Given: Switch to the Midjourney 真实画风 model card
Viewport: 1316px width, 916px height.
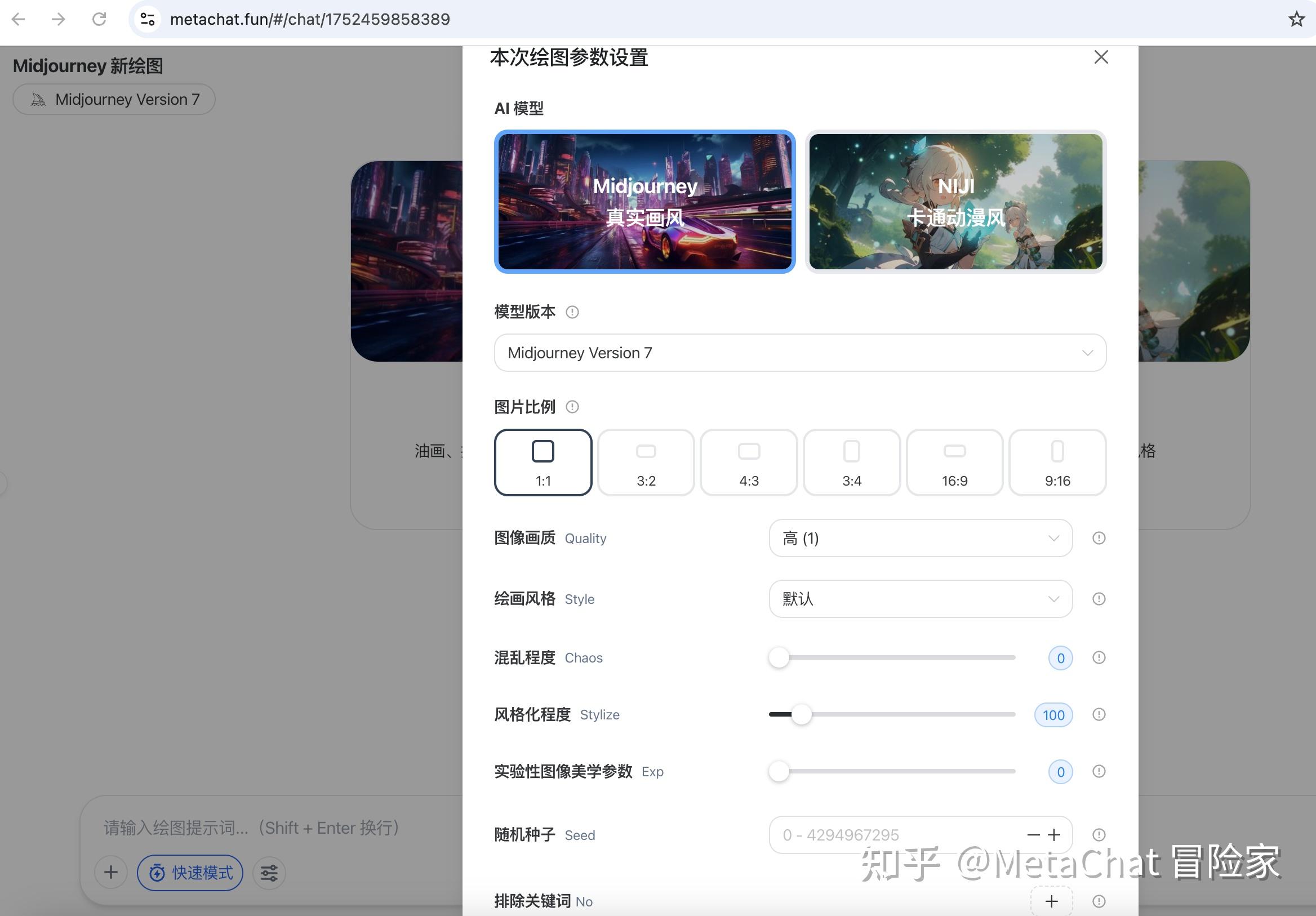Looking at the screenshot, I should (x=646, y=202).
